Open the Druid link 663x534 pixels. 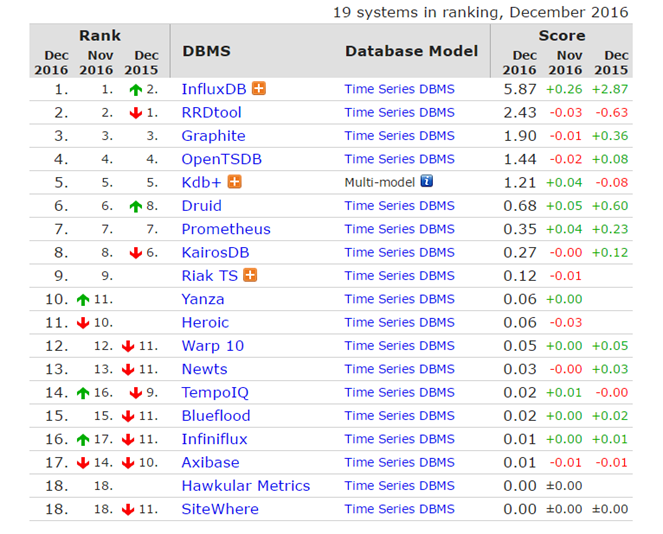tap(202, 206)
